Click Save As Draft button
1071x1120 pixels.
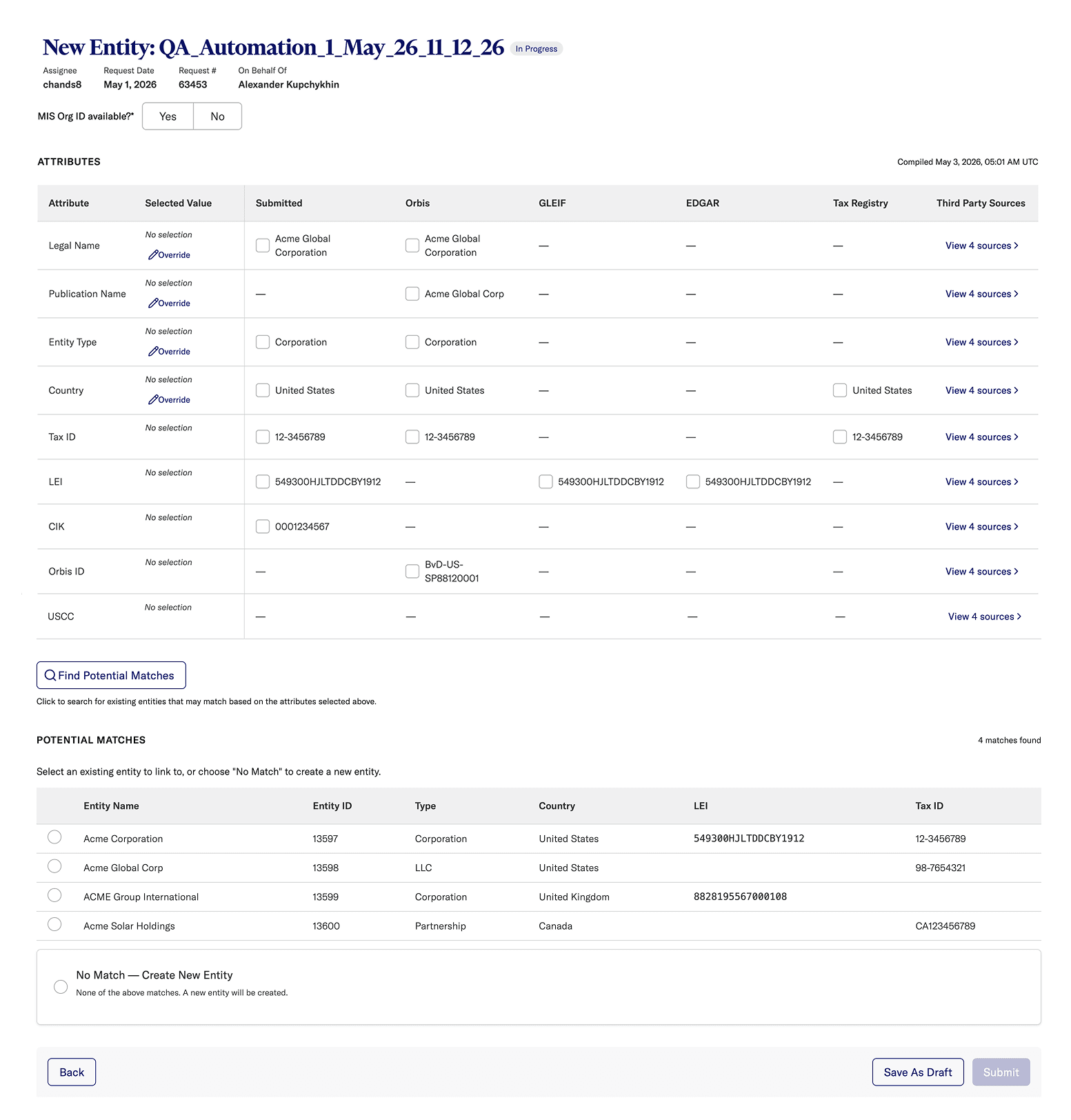(x=918, y=1072)
